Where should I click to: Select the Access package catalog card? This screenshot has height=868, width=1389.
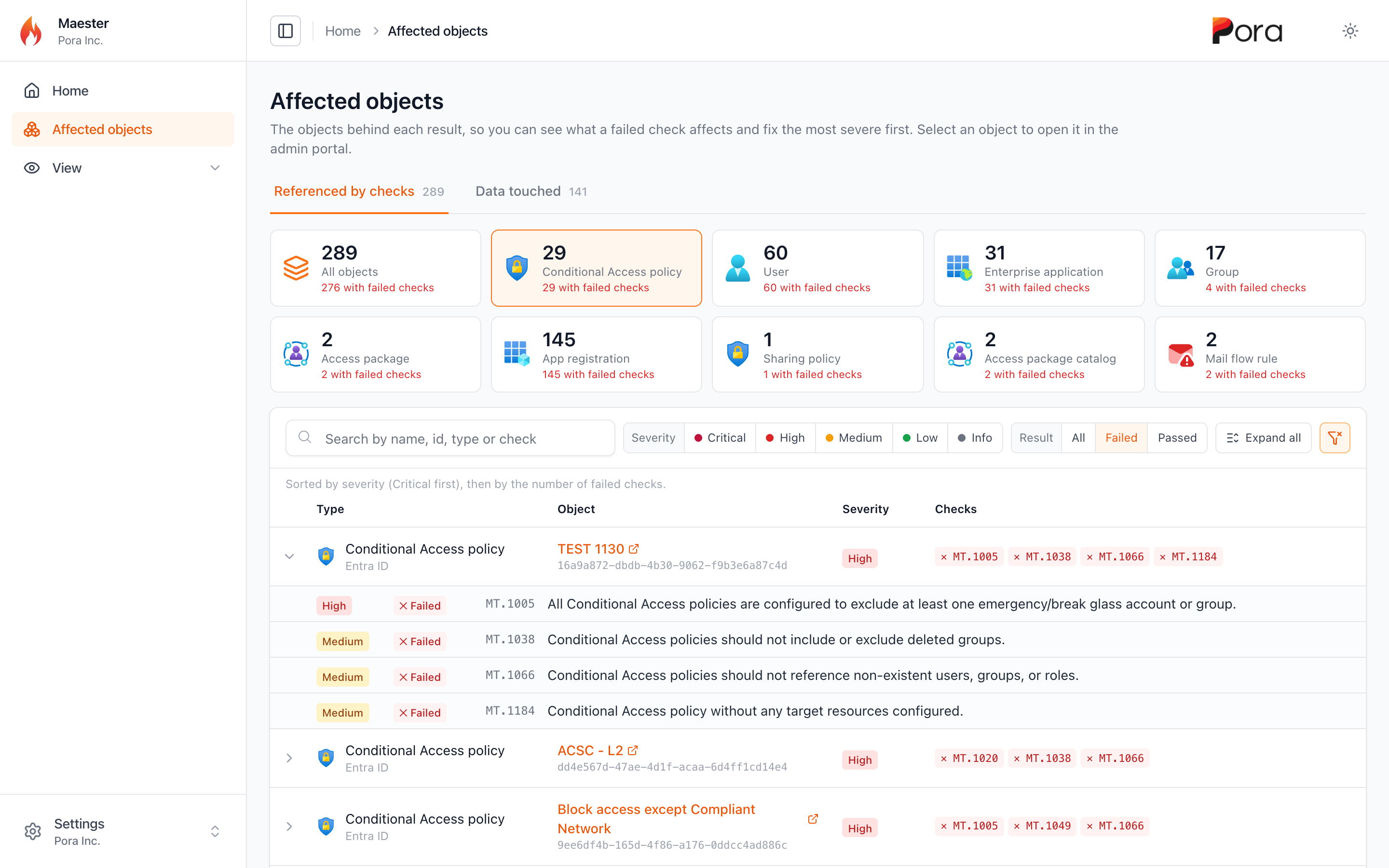[x=1038, y=355]
